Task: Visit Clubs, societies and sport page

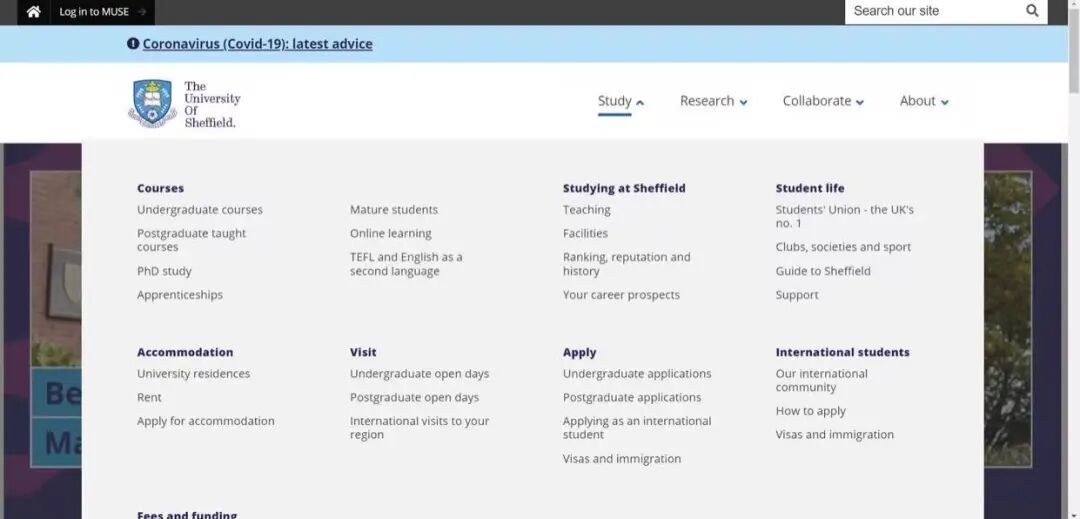Action: click(x=843, y=247)
